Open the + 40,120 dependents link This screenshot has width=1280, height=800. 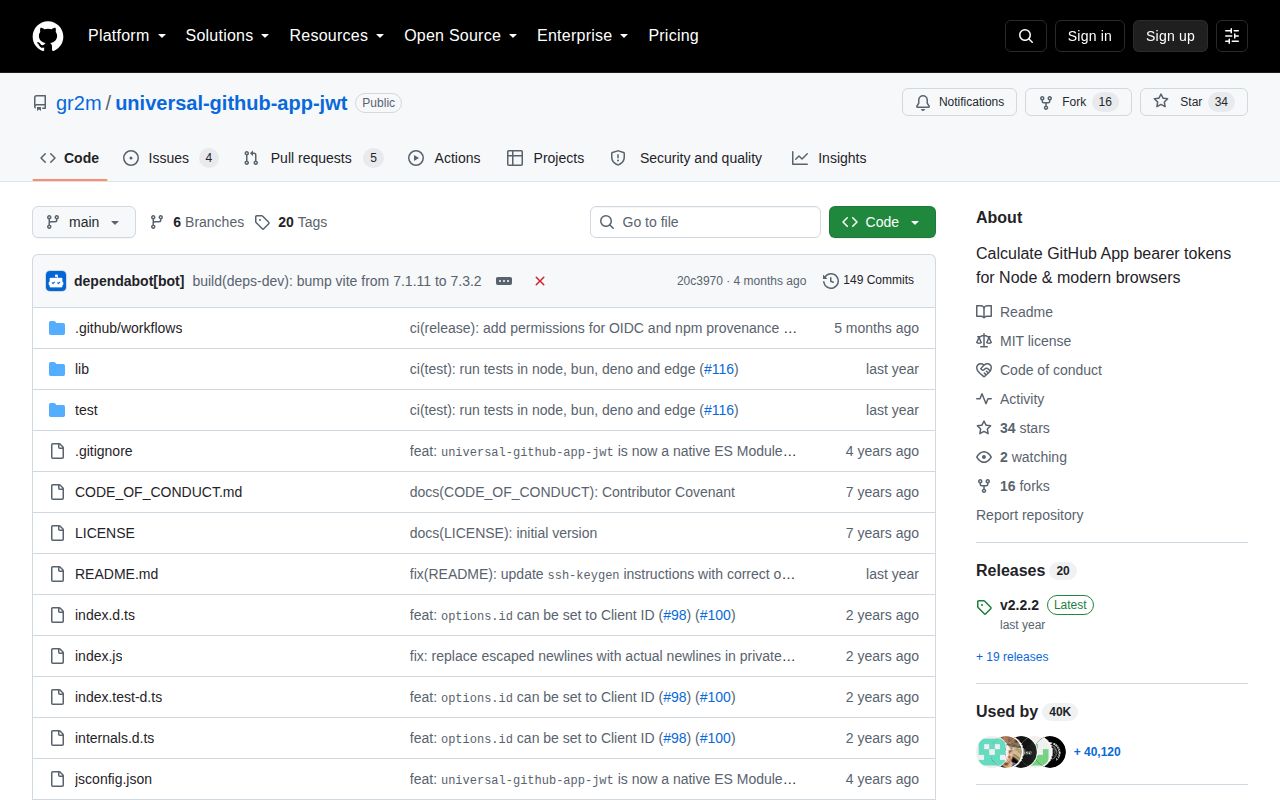pyautogui.click(x=1097, y=752)
